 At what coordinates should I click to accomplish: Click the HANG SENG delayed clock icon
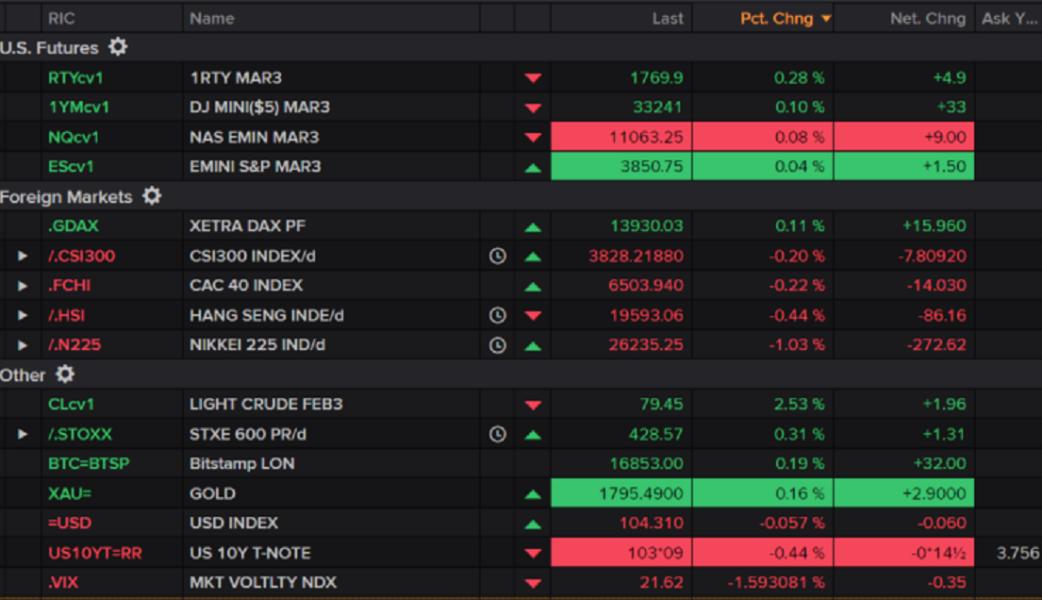(497, 315)
